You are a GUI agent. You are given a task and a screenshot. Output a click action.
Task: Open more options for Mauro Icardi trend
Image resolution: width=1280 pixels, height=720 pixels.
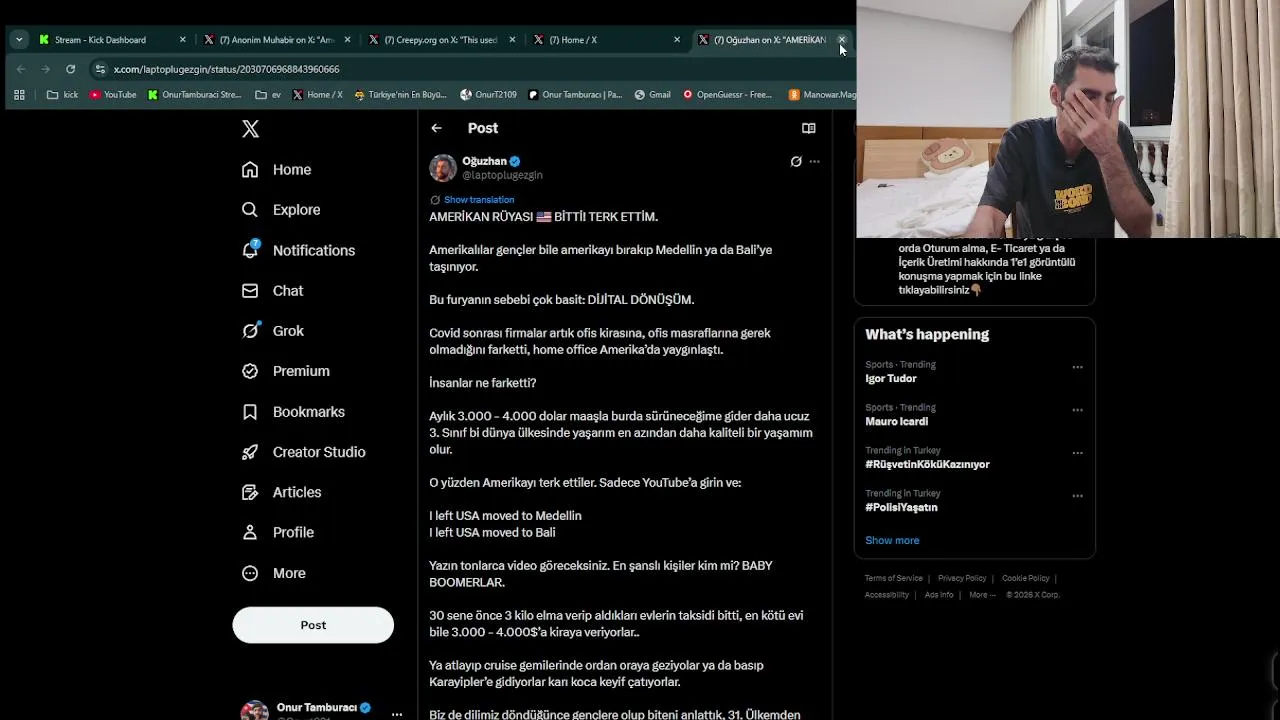click(1077, 410)
